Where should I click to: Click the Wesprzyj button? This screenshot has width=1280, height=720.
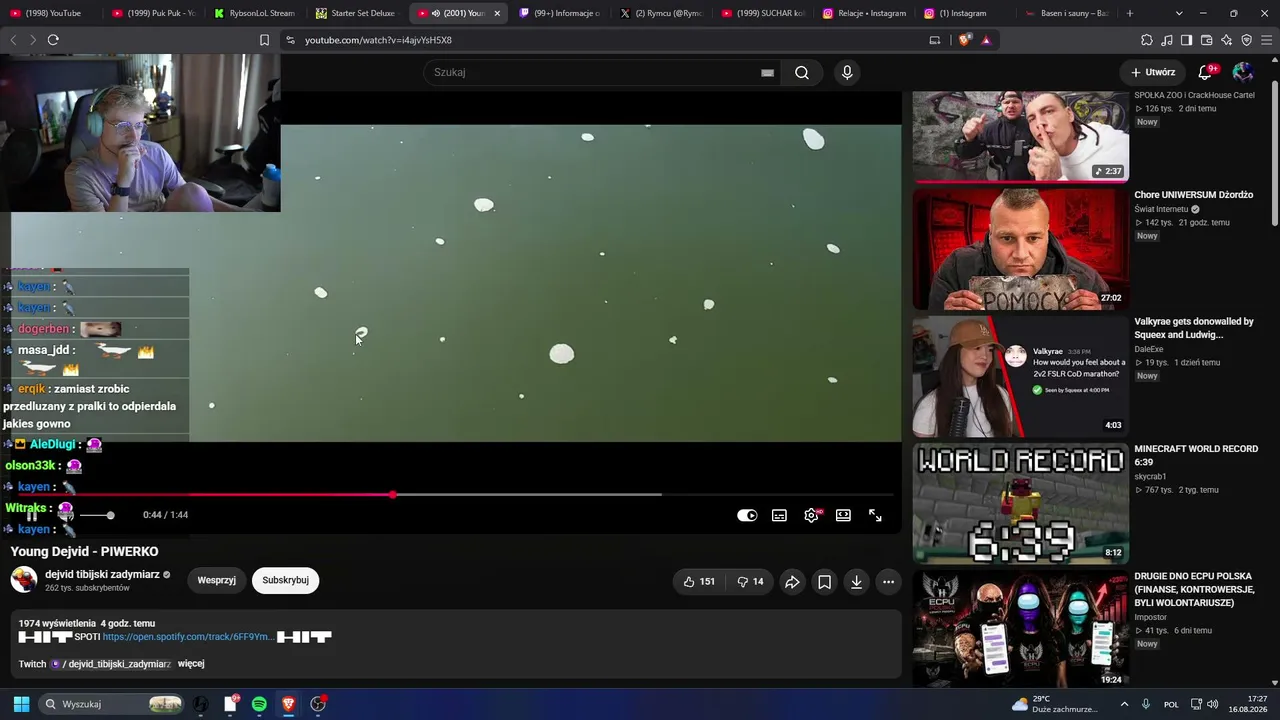217,580
